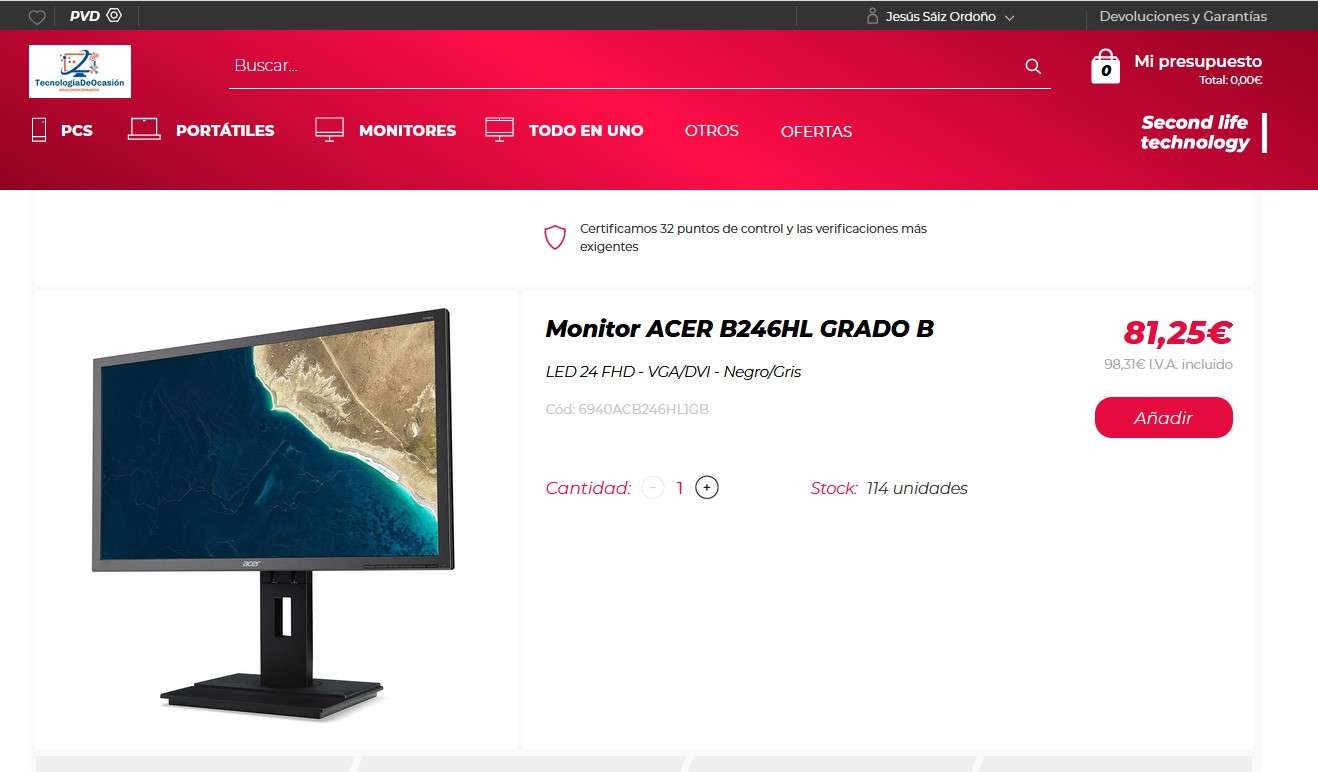The height and width of the screenshot is (772, 1318).
Task: Open the OTROS menu
Action: click(712, 131)
